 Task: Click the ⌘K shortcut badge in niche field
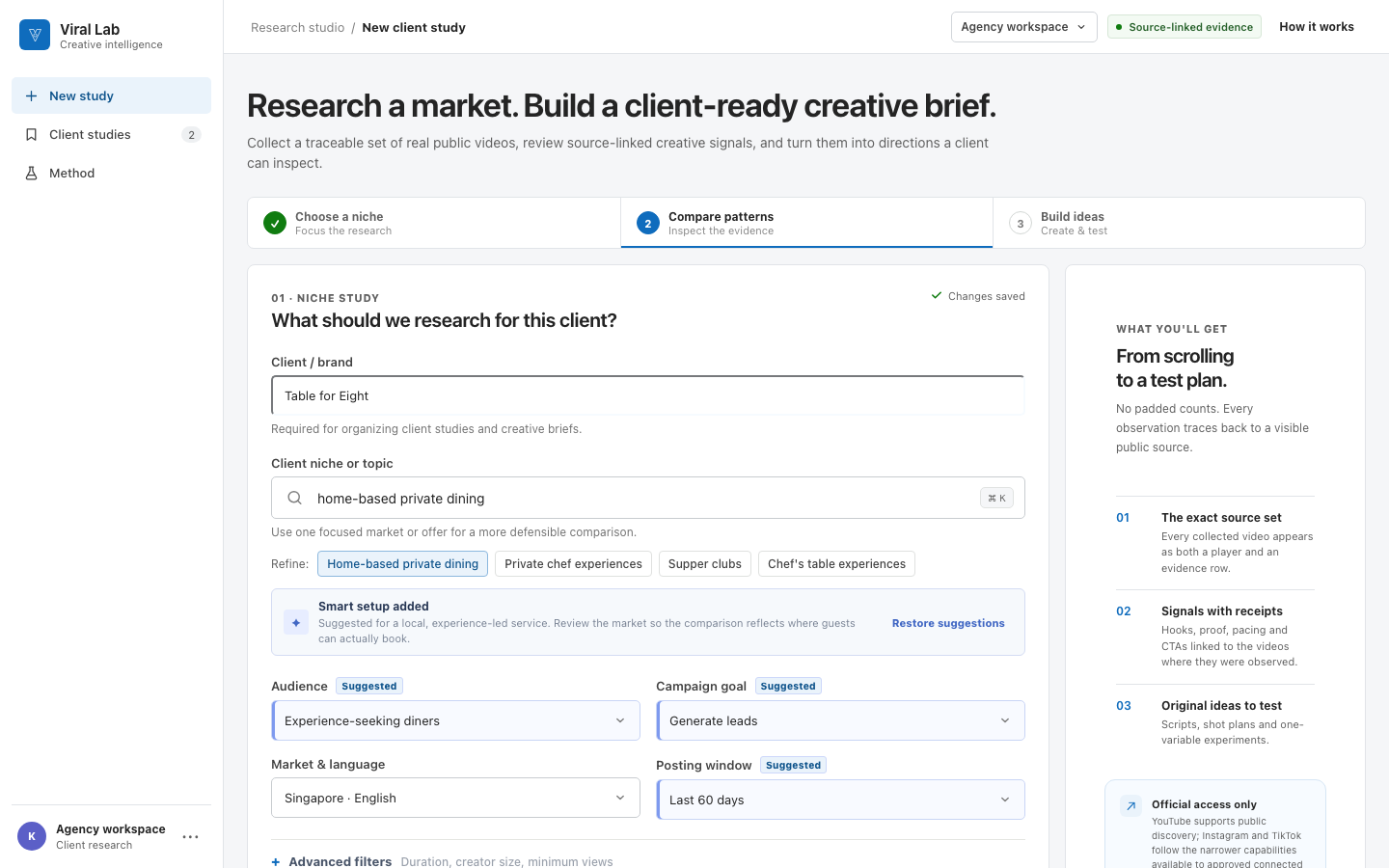pyautogui.click(x=997, y=499)
